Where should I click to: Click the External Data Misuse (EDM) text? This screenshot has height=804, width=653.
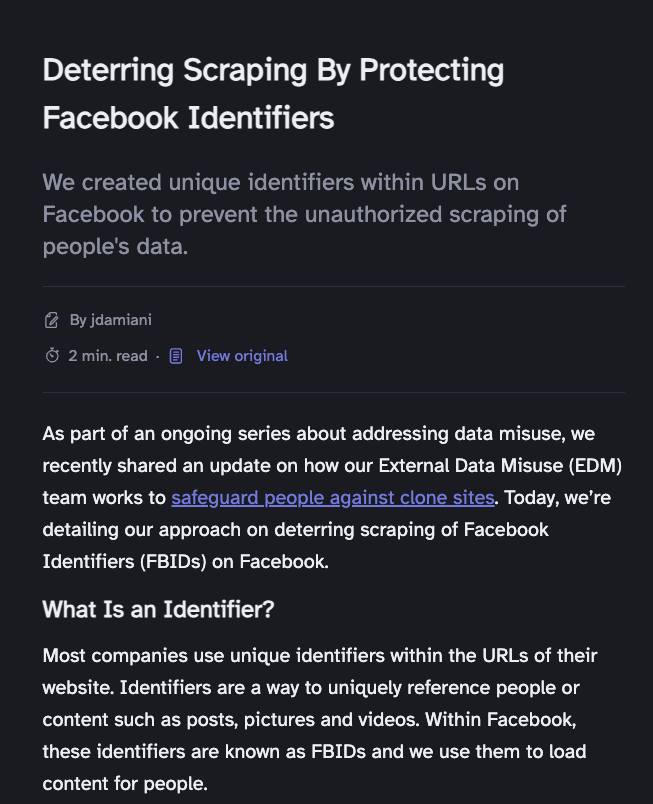[x=500, y=466]
